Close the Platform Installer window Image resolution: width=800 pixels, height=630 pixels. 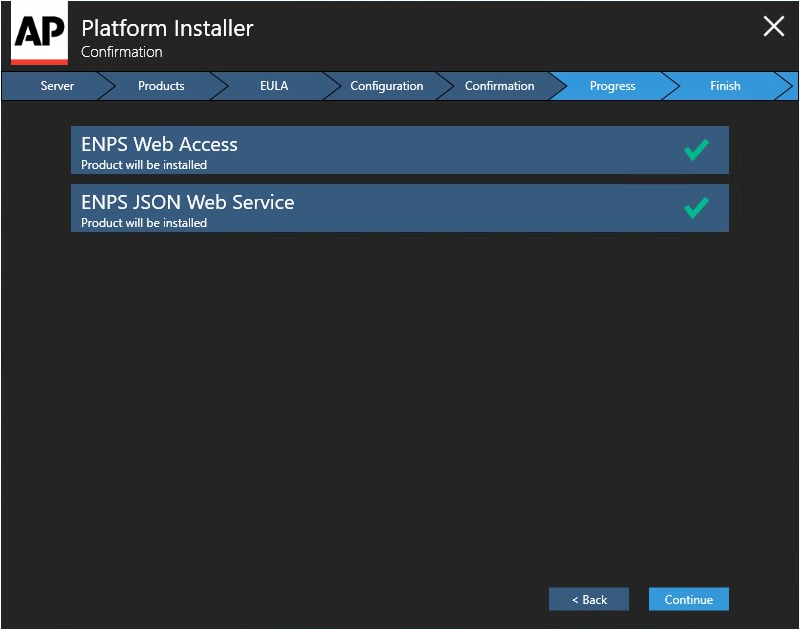pos(773,26)
